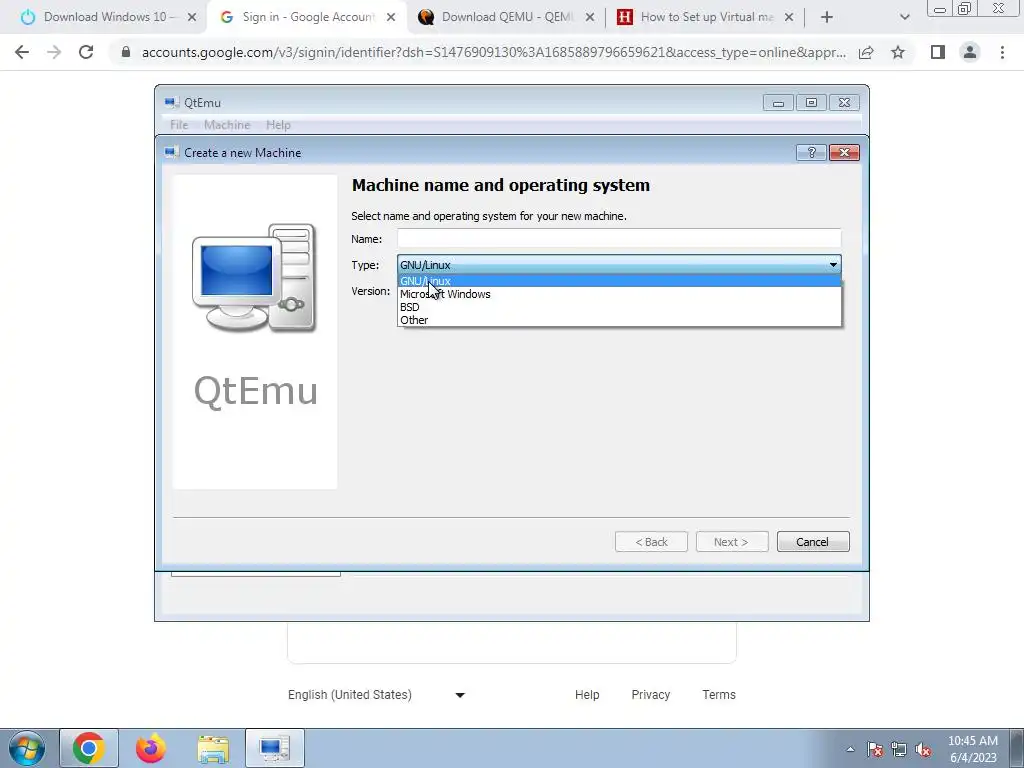1024x768 pixels.
Task: Click the Chrome forward arrow
Action: (54, 52)
